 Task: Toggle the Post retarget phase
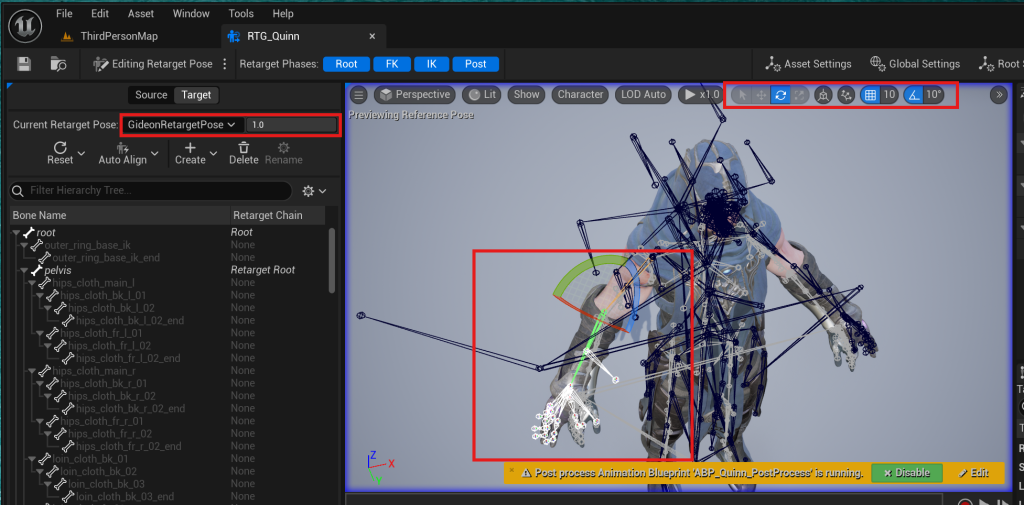(x=475, y=64)
